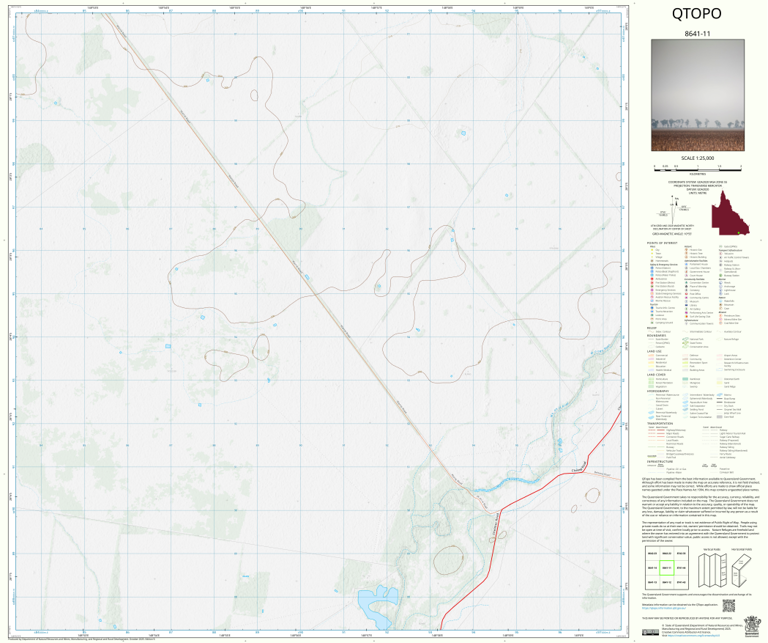Click the Queensland Government coat of arms logo

tap(752, 626)
